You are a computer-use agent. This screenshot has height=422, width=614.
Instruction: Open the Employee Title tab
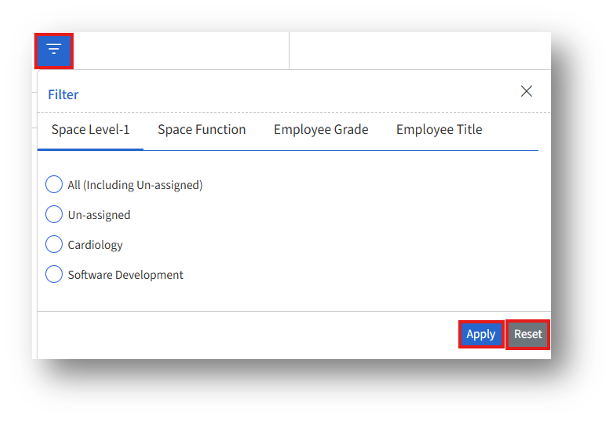coord(439,130)
